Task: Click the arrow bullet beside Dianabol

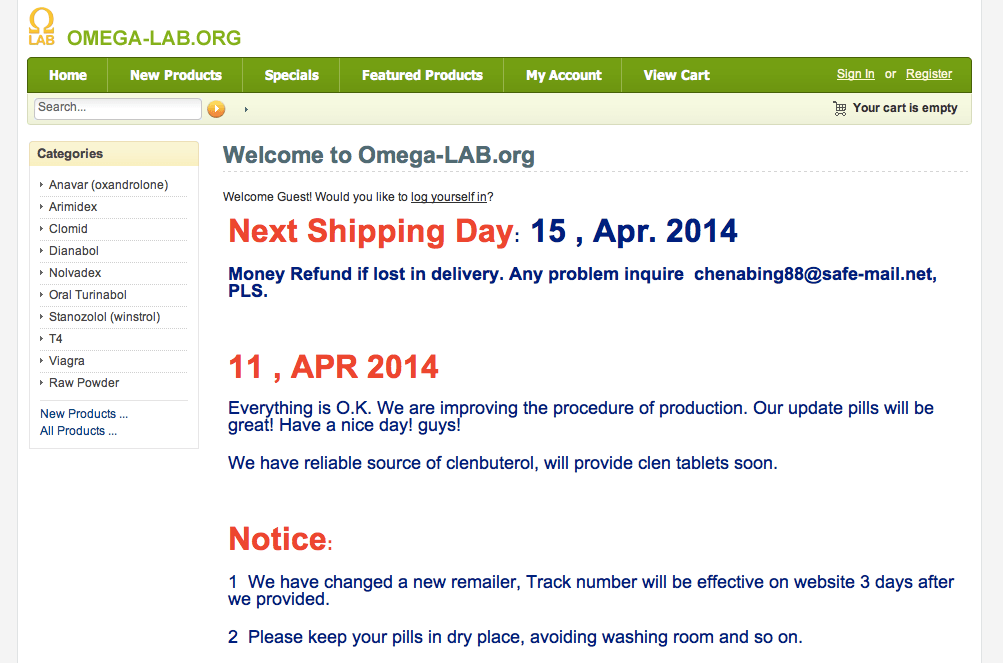Action: tap(42, 251)
